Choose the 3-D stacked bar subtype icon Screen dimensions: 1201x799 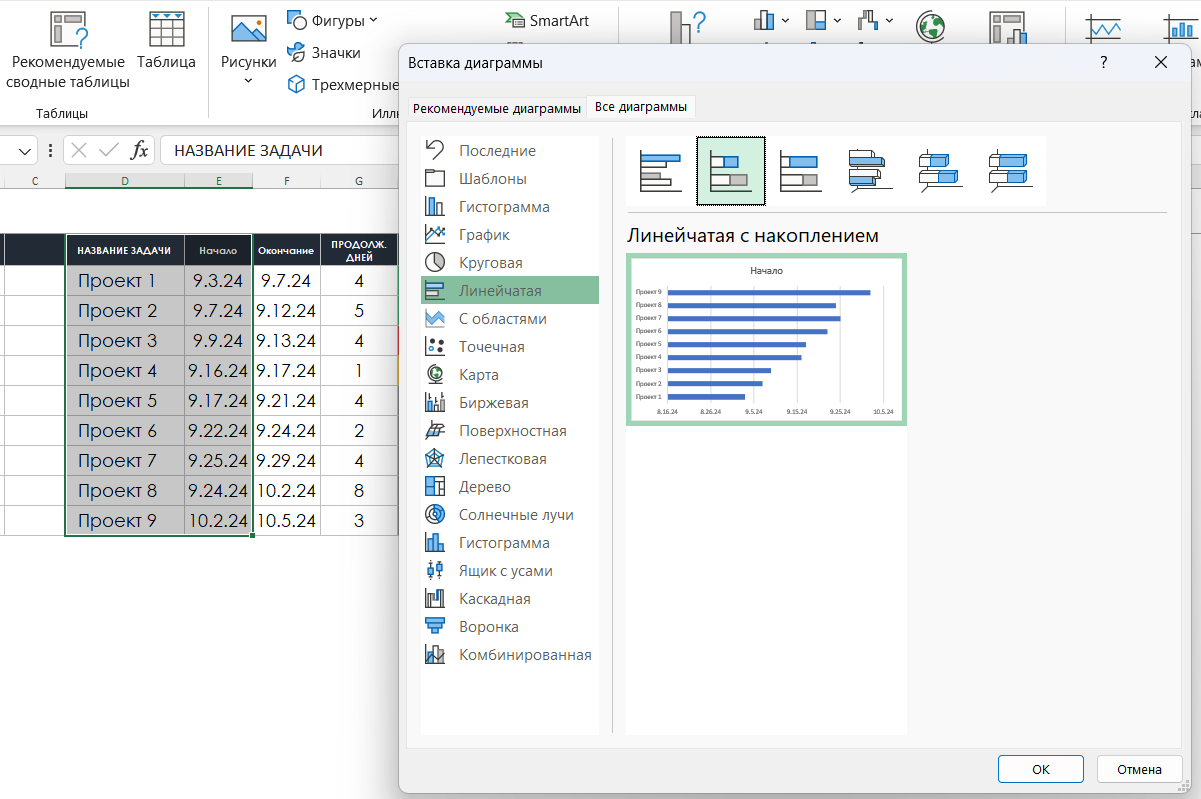pyautogui.click(x=940, y=171)
